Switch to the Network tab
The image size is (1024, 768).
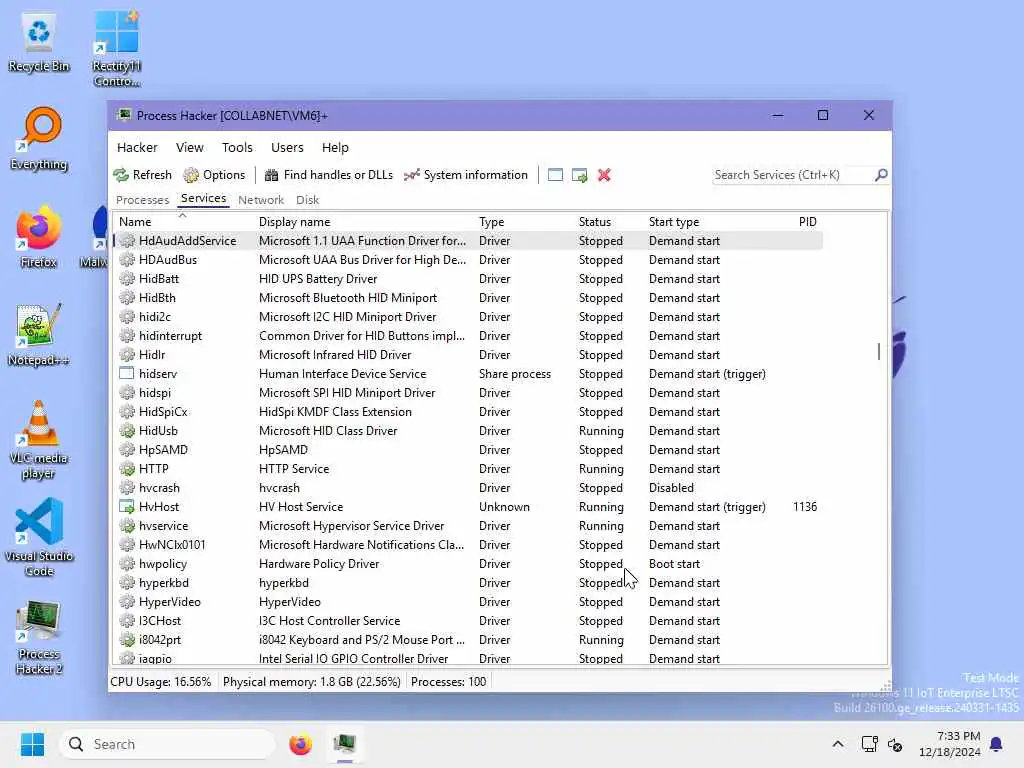pos(261,200)
